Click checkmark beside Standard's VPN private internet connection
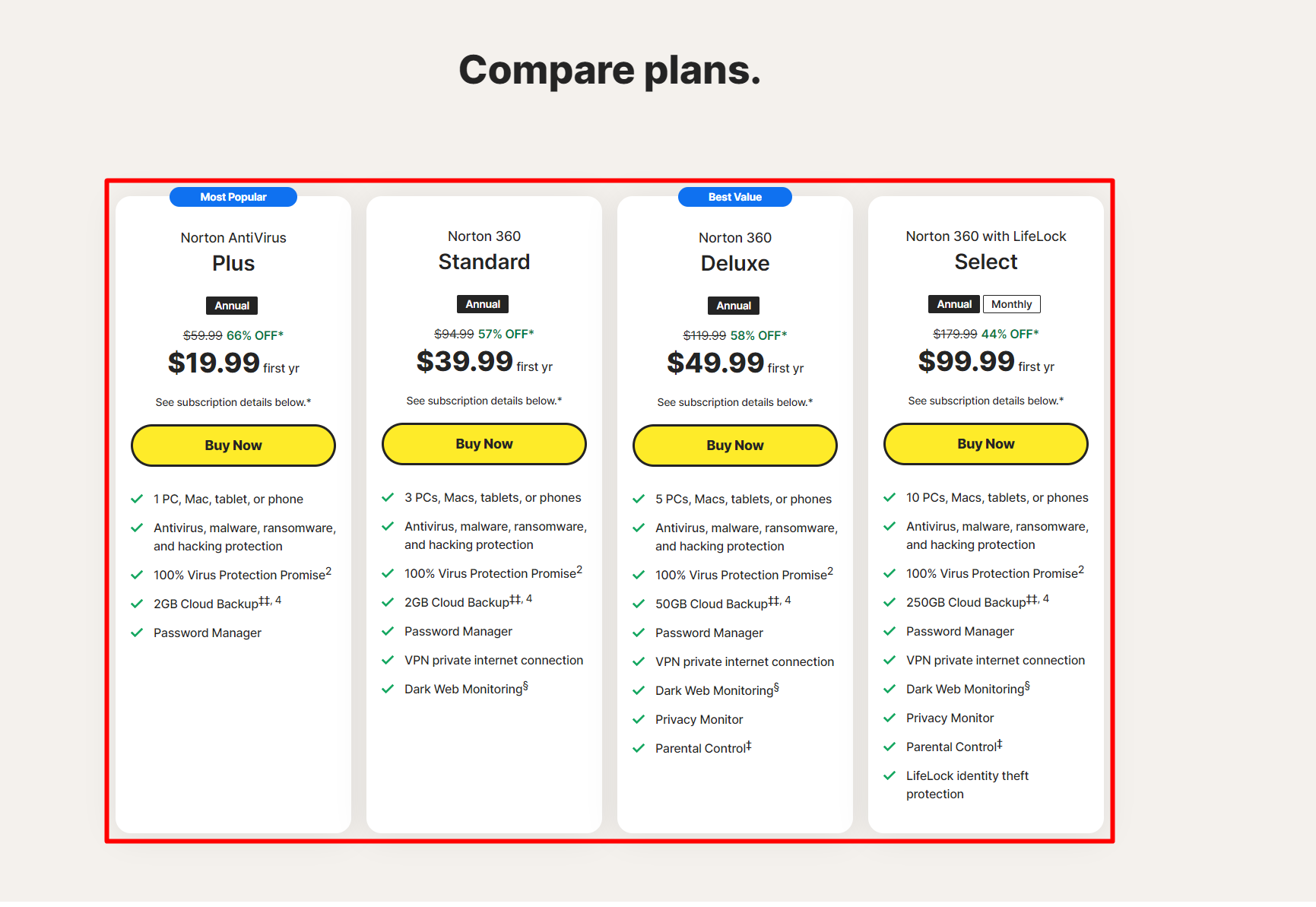This screenshot has width=1316, height=907. 388,660
